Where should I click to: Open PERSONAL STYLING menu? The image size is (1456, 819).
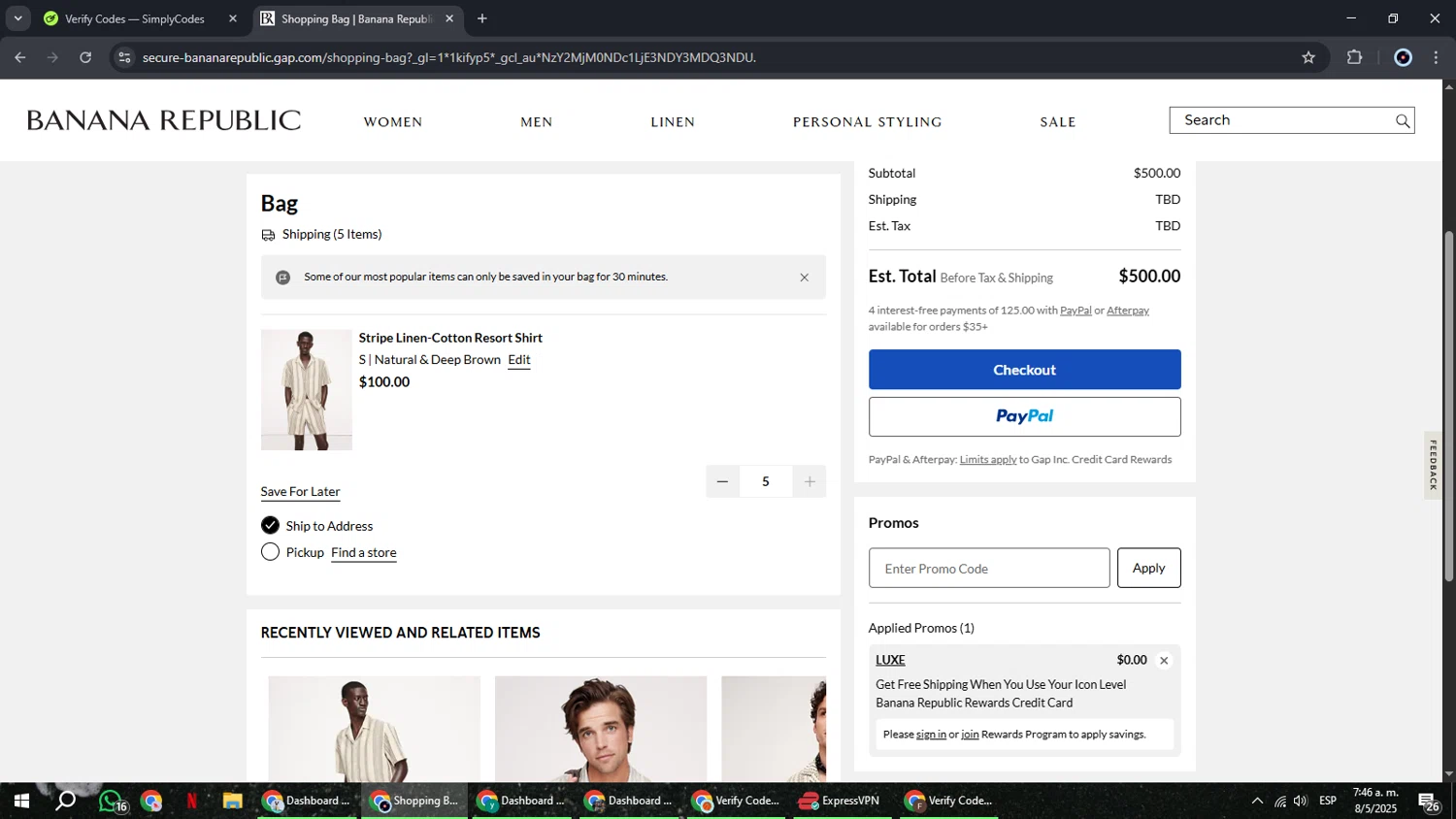point(868,122)
